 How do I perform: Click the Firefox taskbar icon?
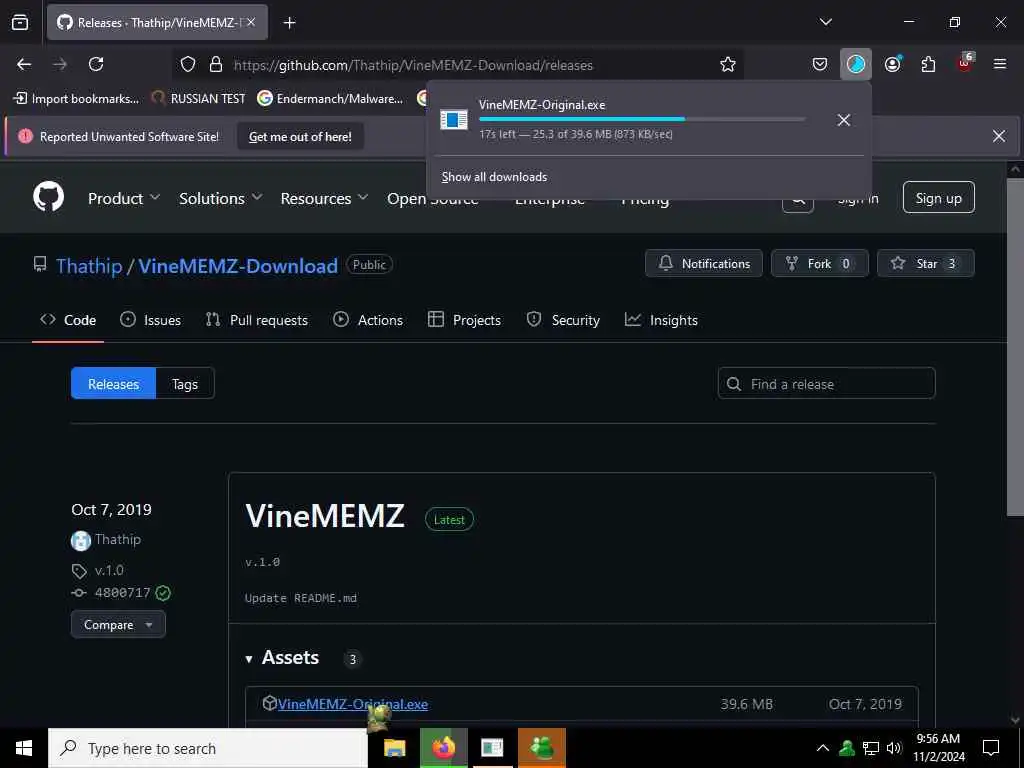pos(443,748)
